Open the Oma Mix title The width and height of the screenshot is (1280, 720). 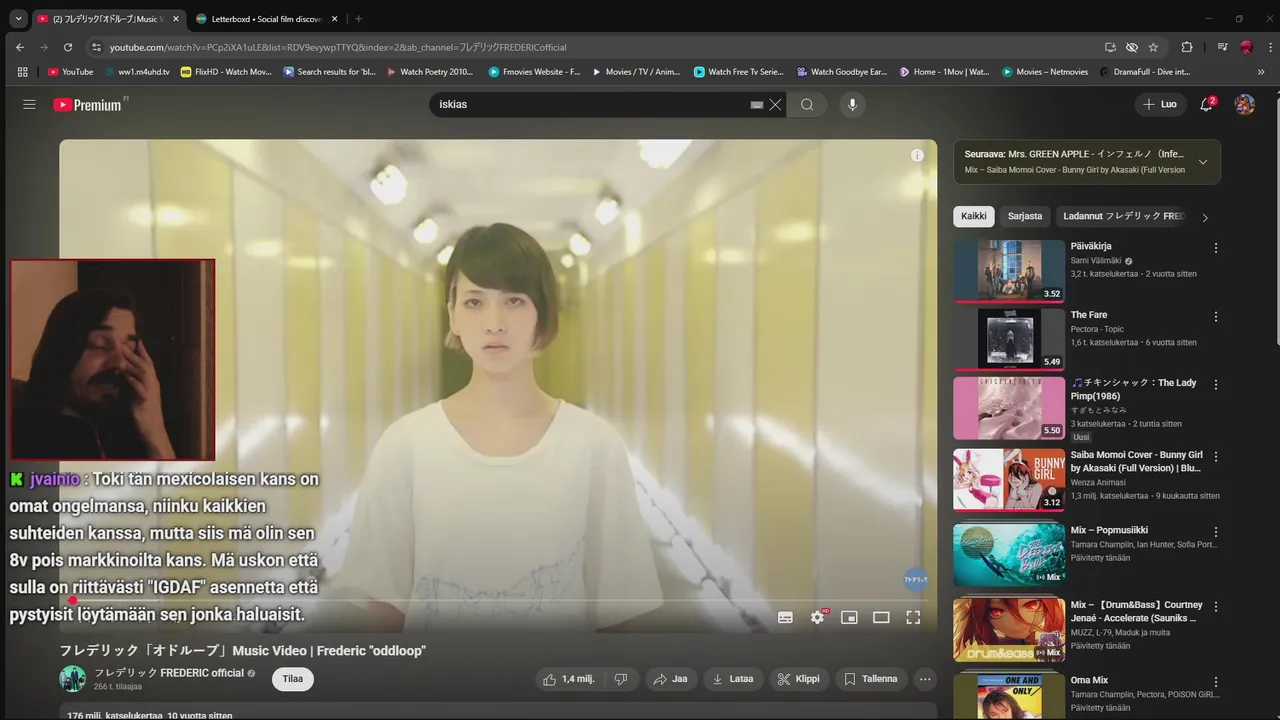coord(1089,680)
